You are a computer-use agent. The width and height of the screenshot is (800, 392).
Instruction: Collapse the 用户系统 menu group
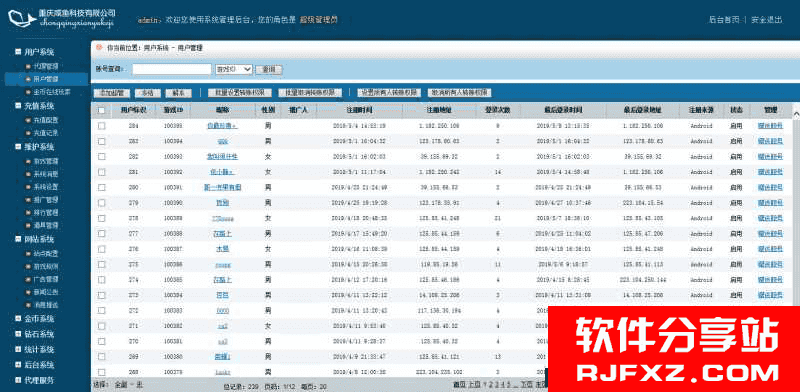pos(18,52)
